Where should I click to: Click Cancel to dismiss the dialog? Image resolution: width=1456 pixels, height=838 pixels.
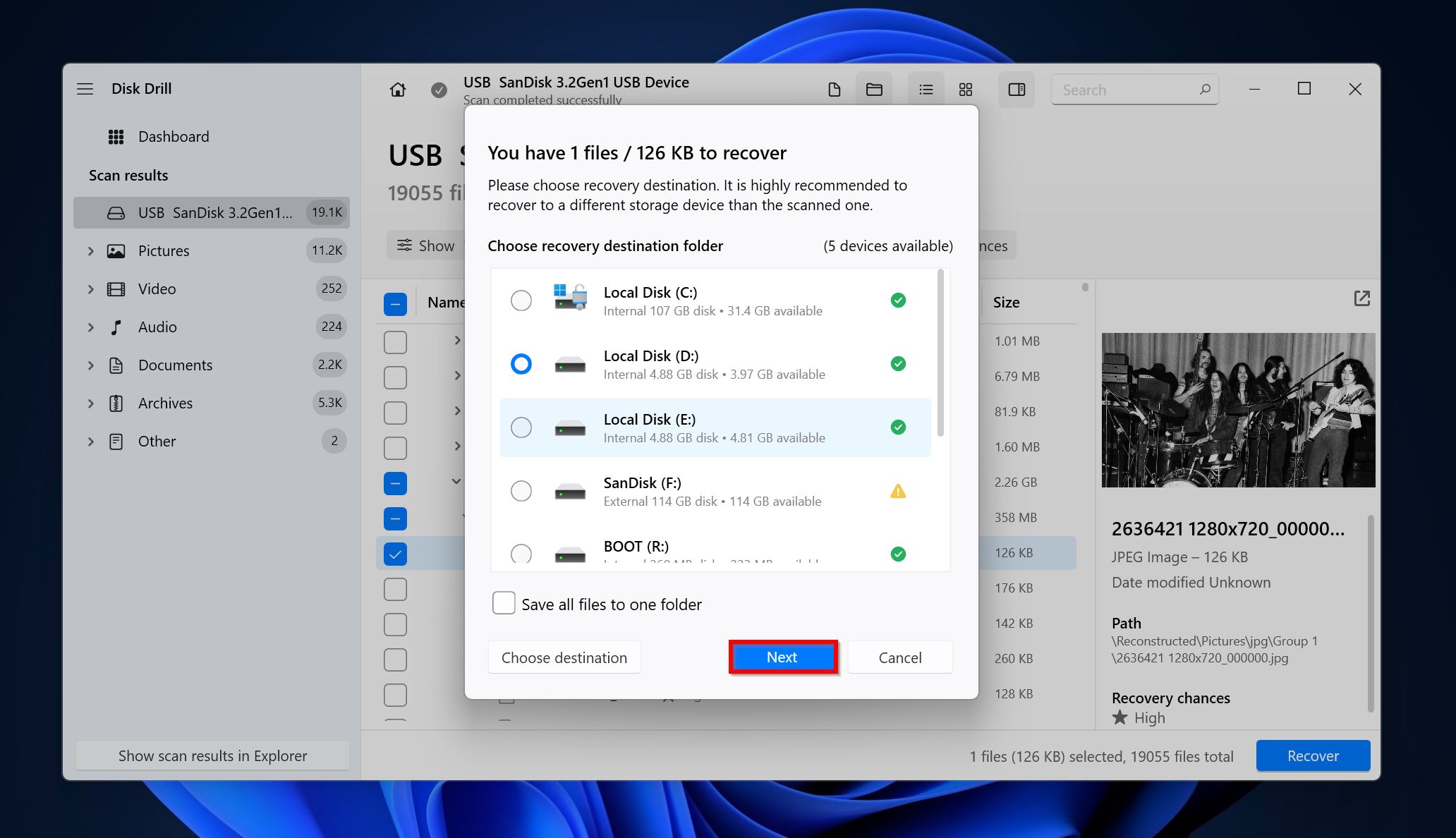[x=899, y=657]
